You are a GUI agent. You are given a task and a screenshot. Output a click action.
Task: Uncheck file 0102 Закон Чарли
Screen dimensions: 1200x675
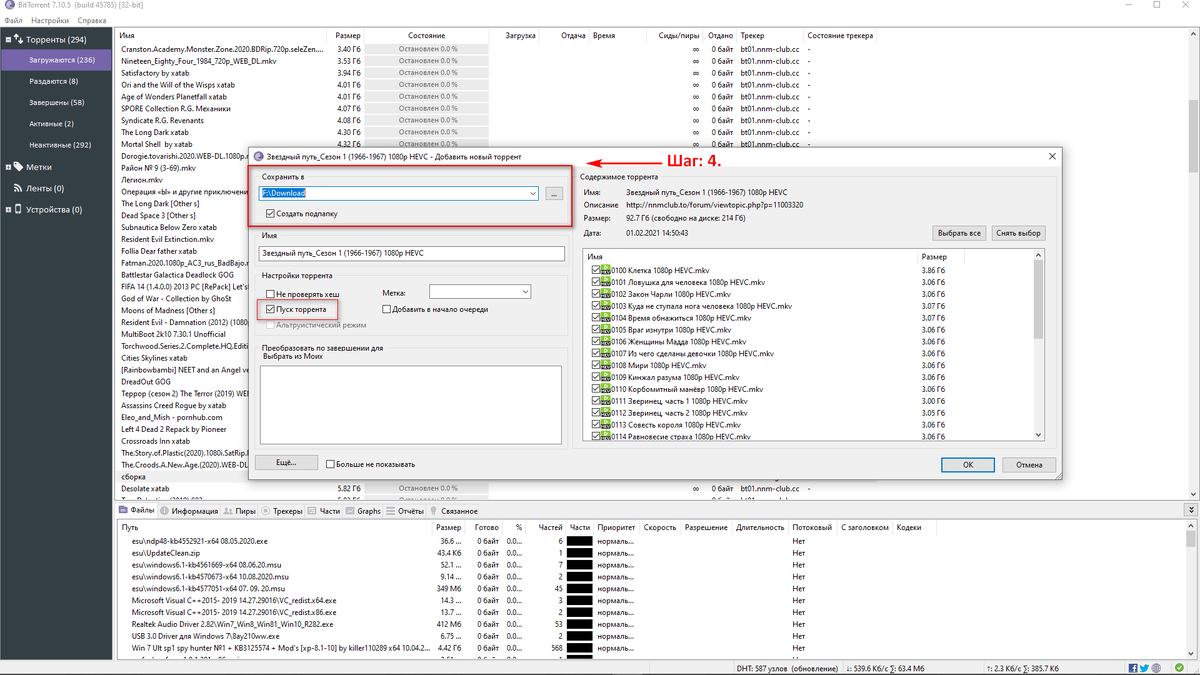pos(596,295)
